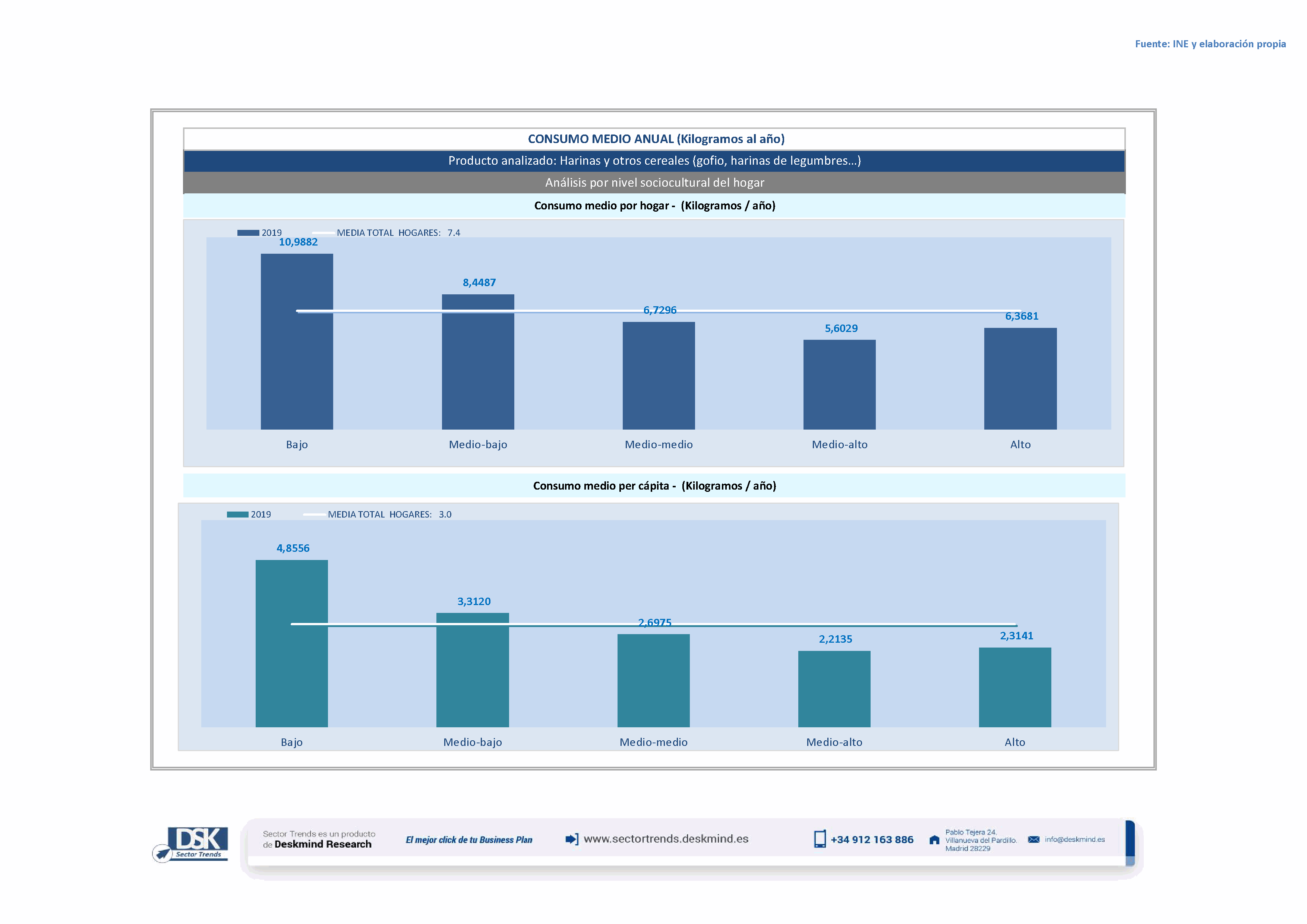
Task: Click the envelope email icon in footer
Action: coord(1033,840)
